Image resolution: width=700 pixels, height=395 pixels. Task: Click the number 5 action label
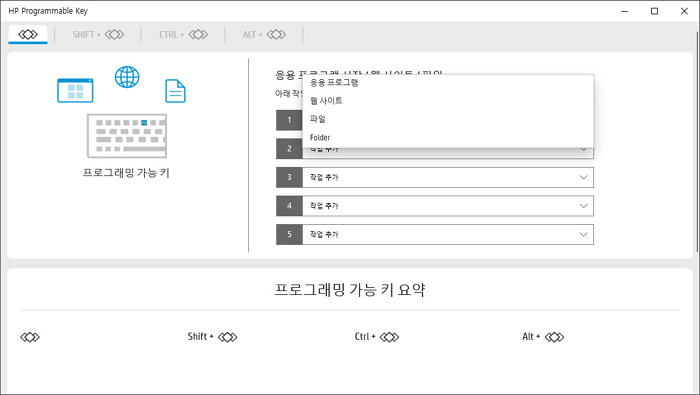click(289, 234)
